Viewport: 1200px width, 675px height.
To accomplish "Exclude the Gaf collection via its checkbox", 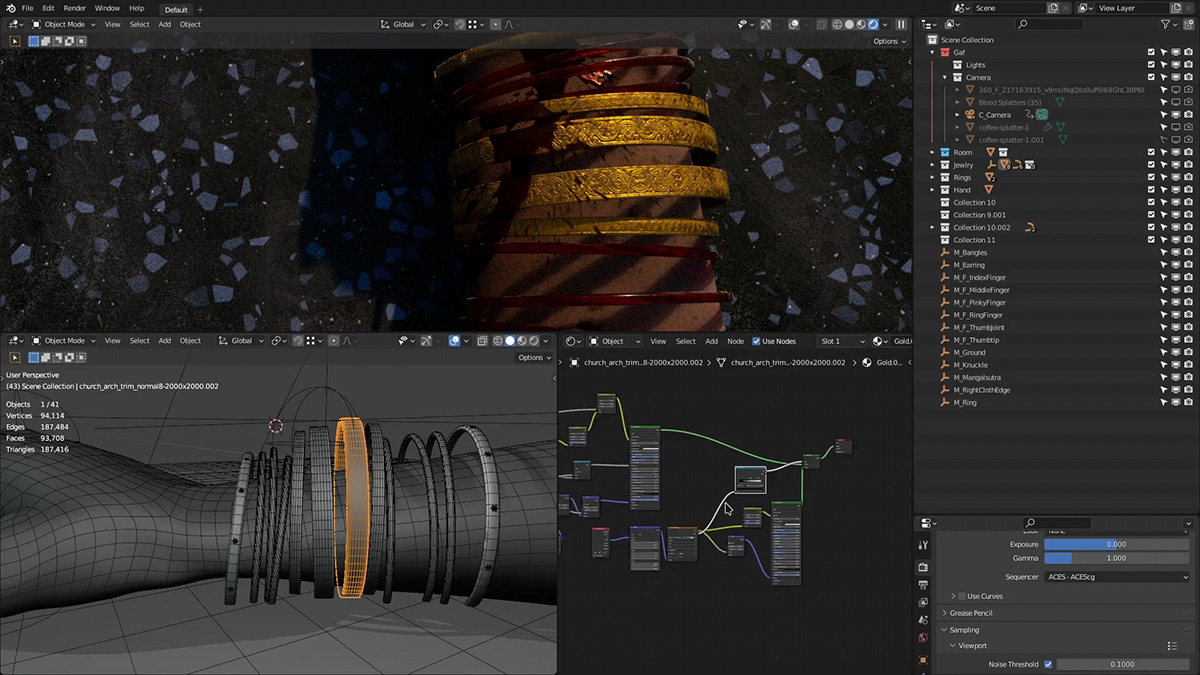I will [1151, 52].
